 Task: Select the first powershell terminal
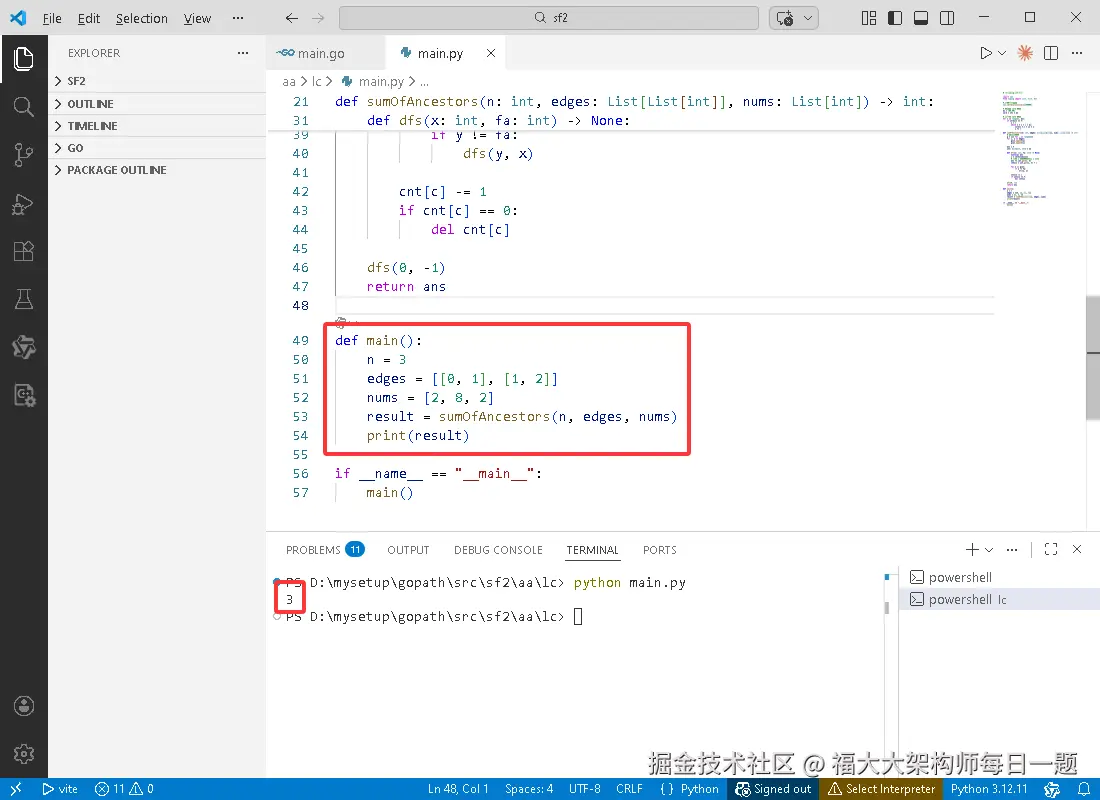(x=999, y=577)
